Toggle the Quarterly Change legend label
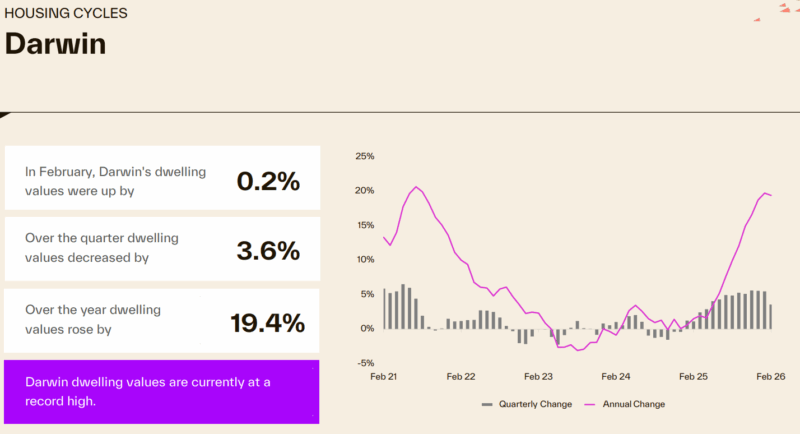This screenshot has width=800, height=434. [x=534, y=404]
